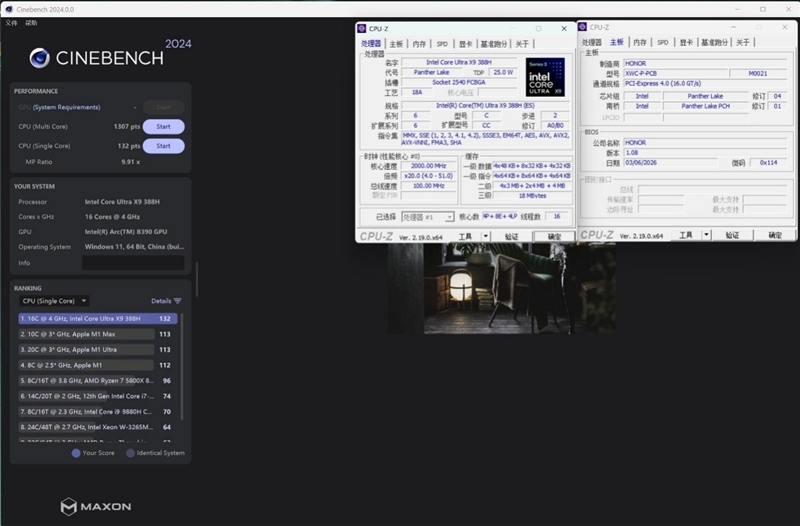The image size is (800, 526).
Task: Open the CPU (Single Core) ranking dropdown
Action: click(x=54, y=301)
